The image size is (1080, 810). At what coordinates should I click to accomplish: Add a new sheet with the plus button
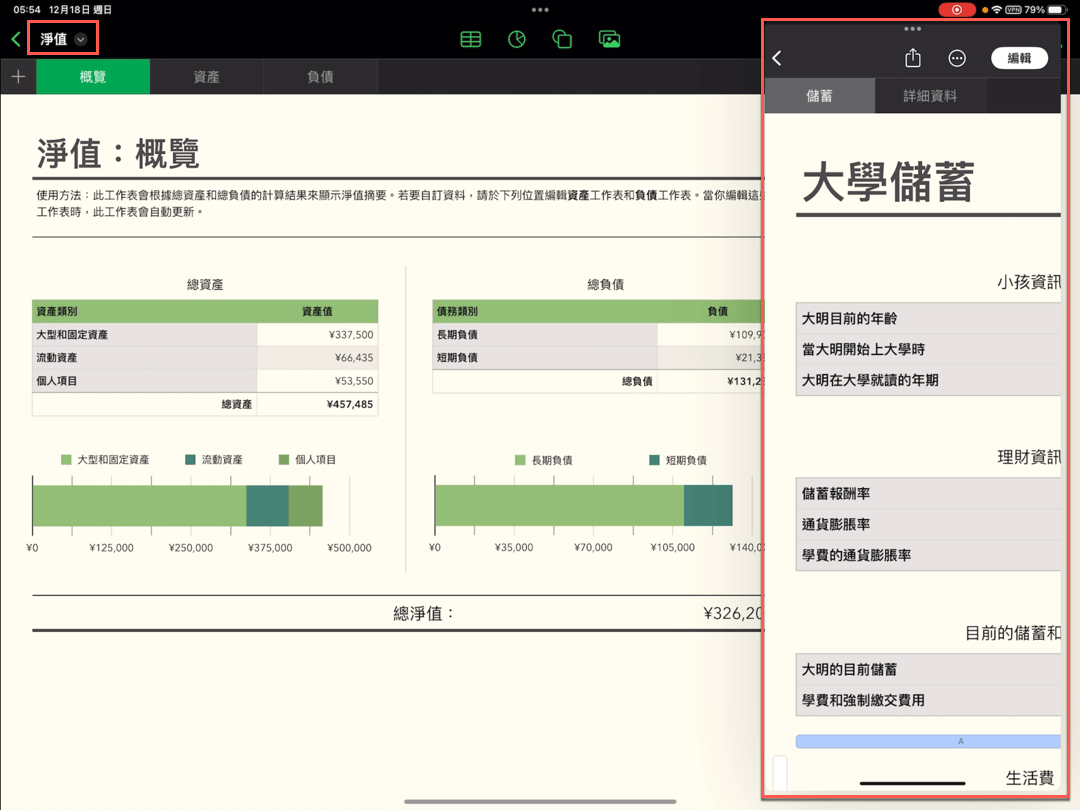click(x=18, y=76)
